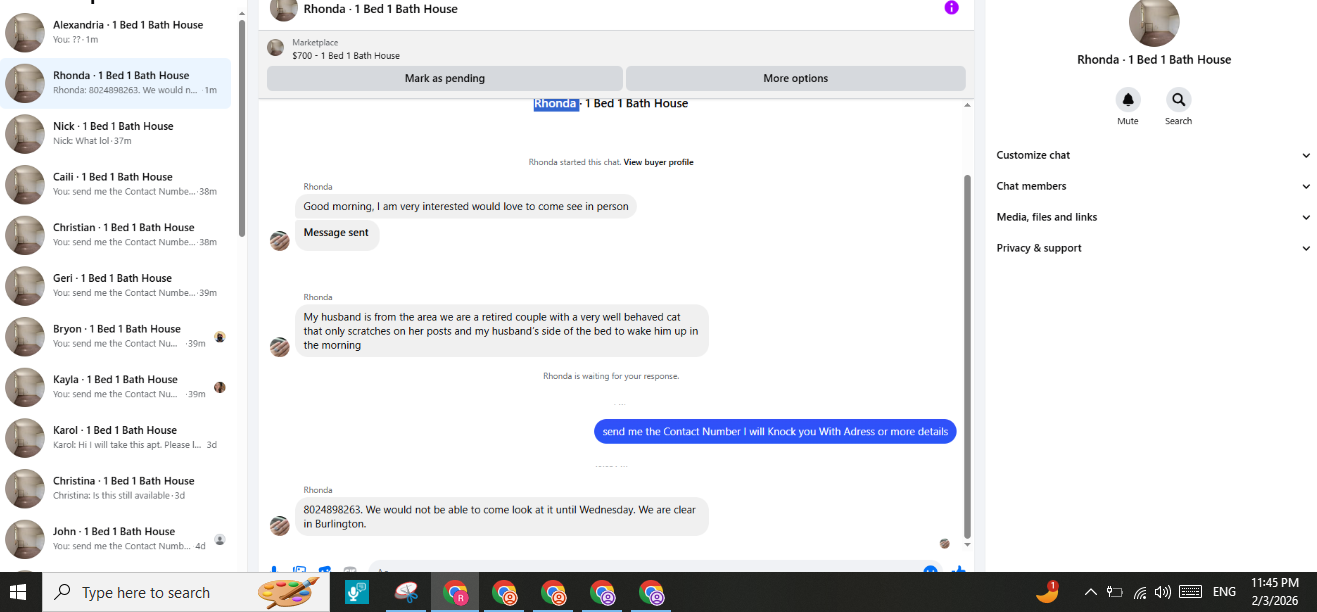
Task: Mute this chat with the bell icon
Action: pyautogui.click(x=1128, y=100)
